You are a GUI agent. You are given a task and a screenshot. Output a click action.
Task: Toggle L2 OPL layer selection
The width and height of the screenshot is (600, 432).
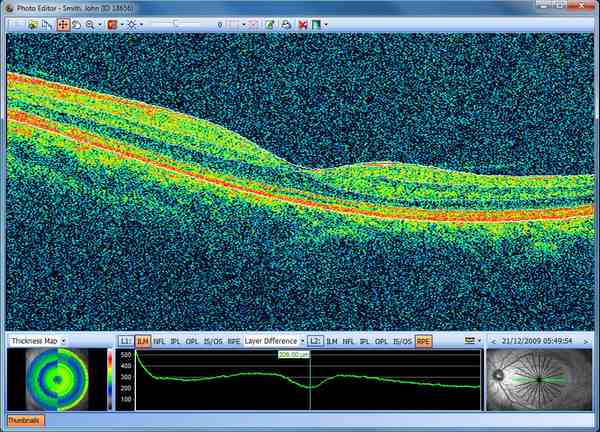click(x=381, y=341)
